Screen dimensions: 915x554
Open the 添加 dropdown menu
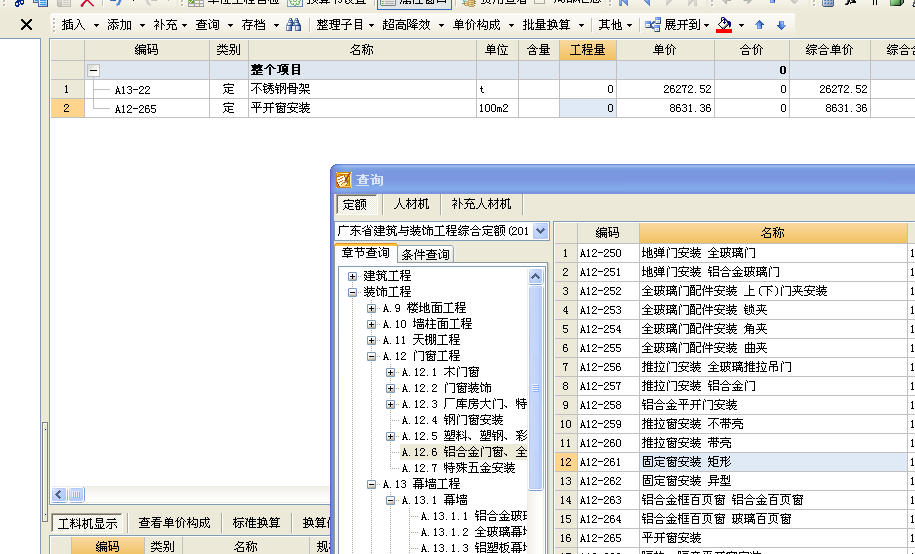coord(125,25)
